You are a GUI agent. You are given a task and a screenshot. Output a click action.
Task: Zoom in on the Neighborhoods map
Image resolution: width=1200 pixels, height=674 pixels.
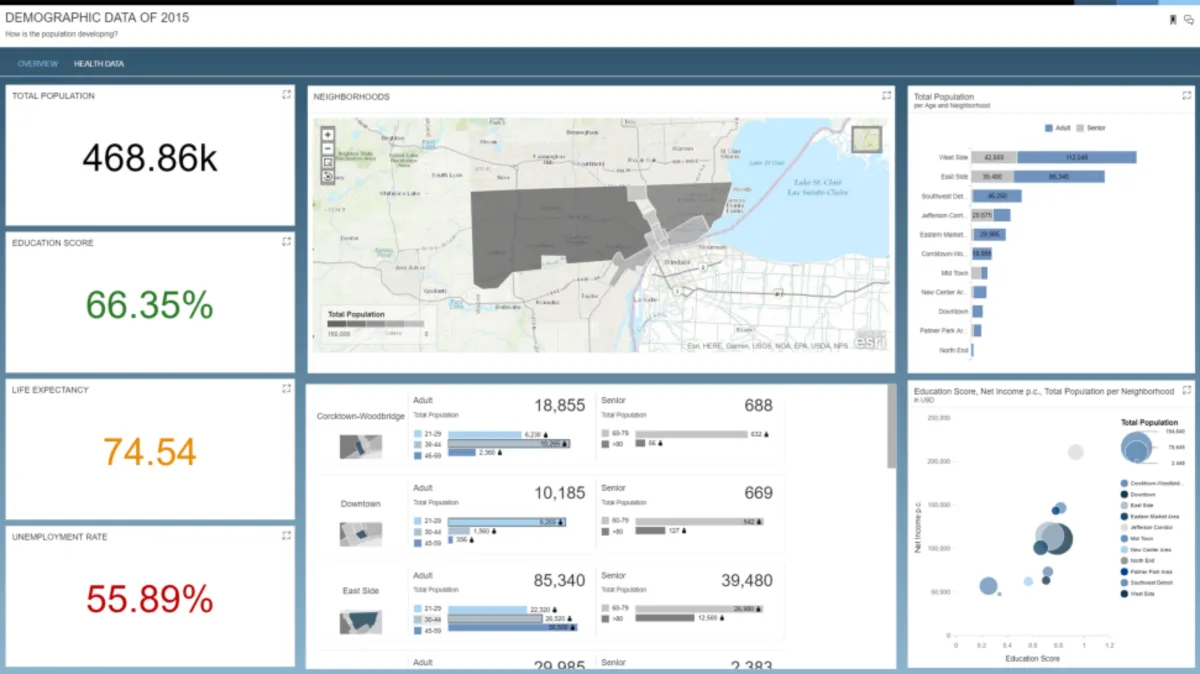(326, 132)
